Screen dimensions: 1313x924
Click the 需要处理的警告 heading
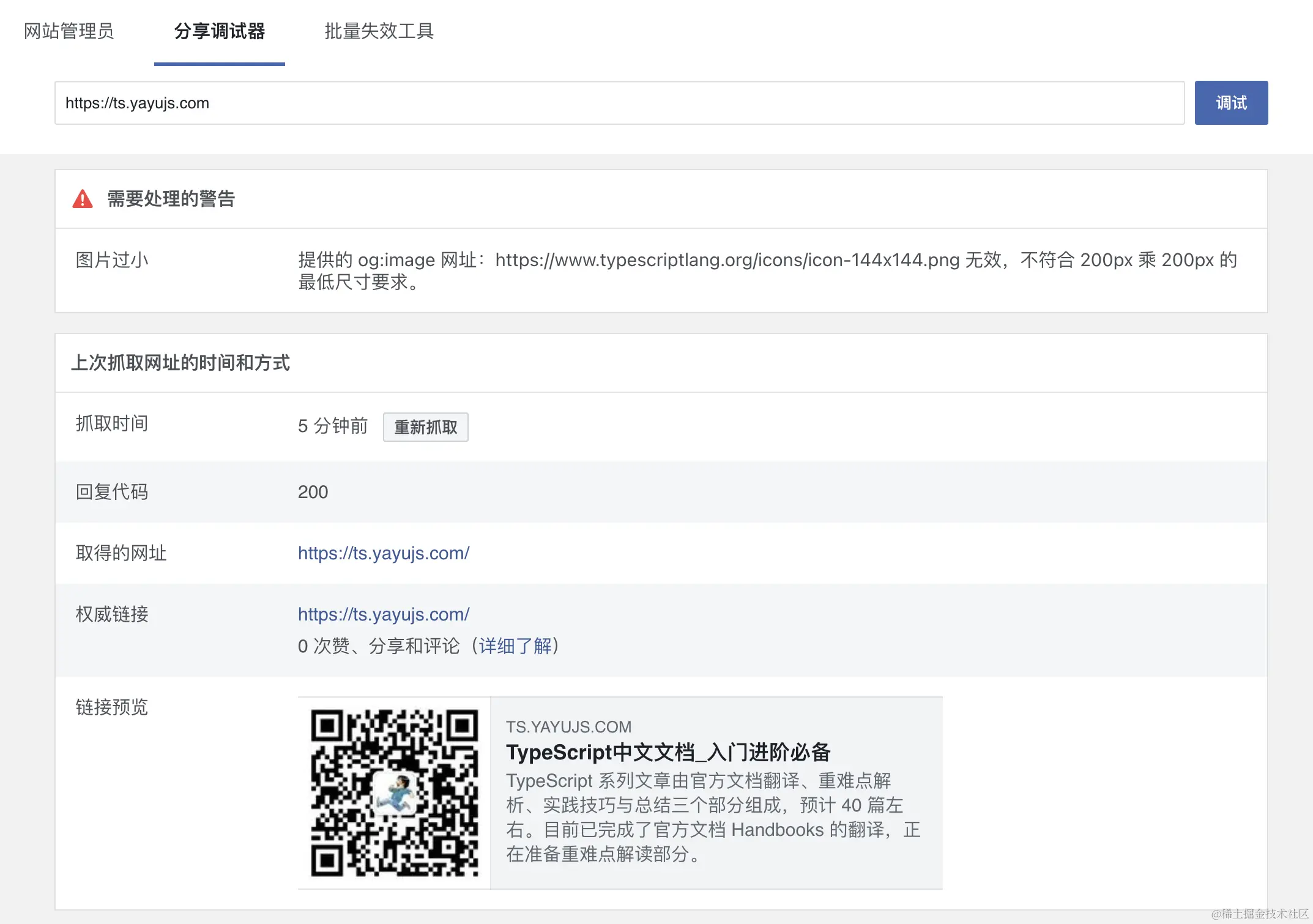(x=171, y=199)
